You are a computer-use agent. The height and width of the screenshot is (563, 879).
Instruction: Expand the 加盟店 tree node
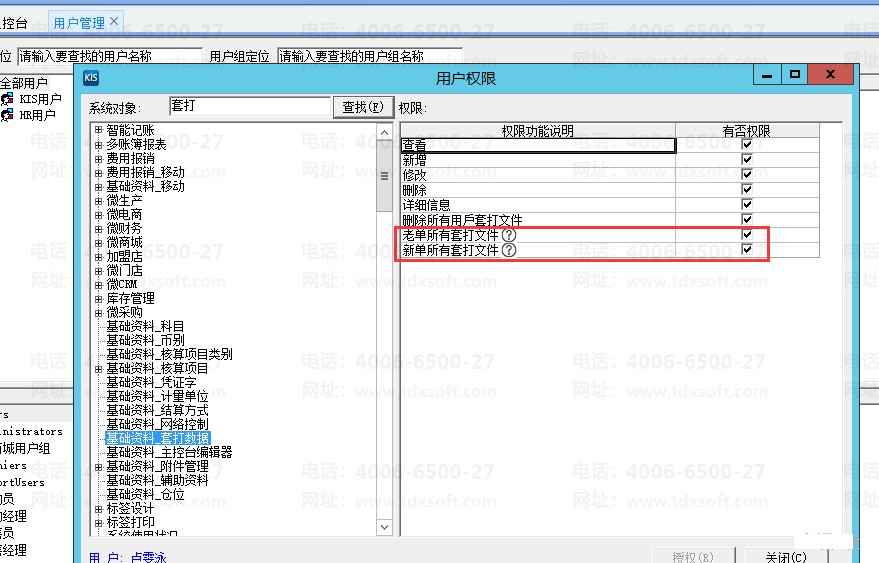tap(99, 257)
